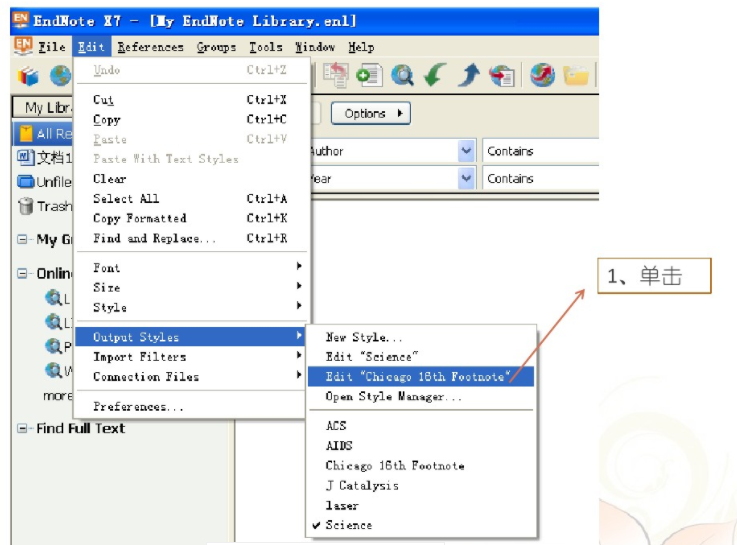
Task: Expand the Size submenu
Action: click(190, 288)
